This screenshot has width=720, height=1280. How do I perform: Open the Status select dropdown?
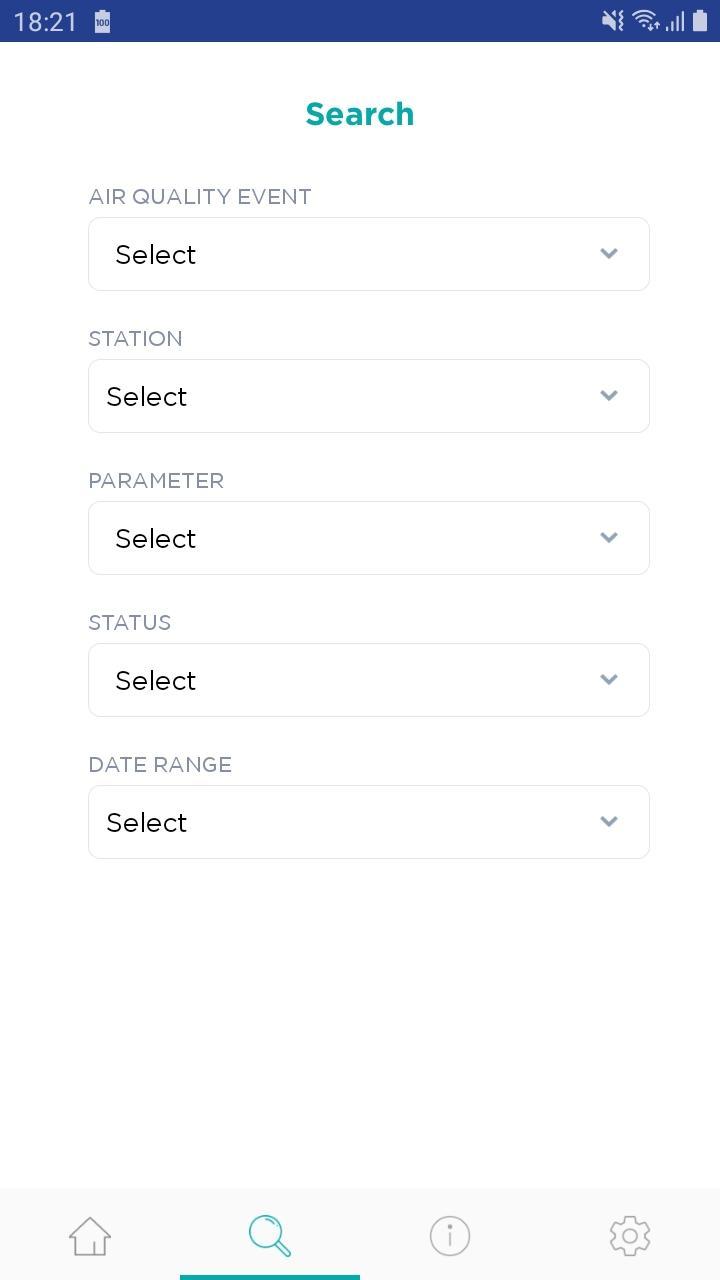[x=368, y=680]
